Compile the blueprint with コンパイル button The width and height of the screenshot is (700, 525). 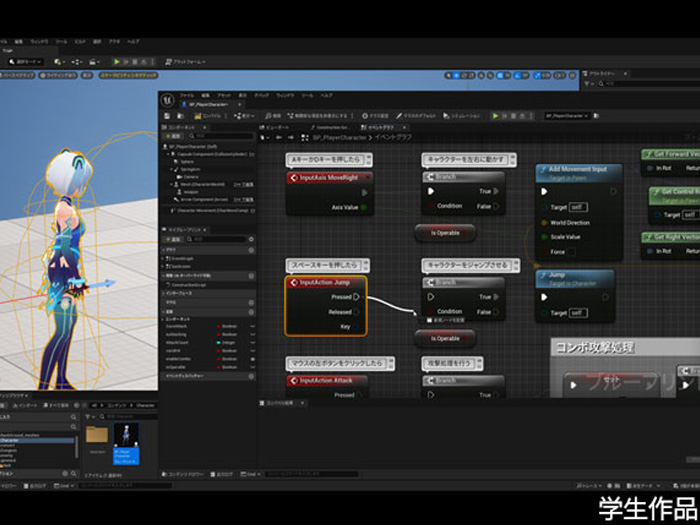(x=208, y=116)
